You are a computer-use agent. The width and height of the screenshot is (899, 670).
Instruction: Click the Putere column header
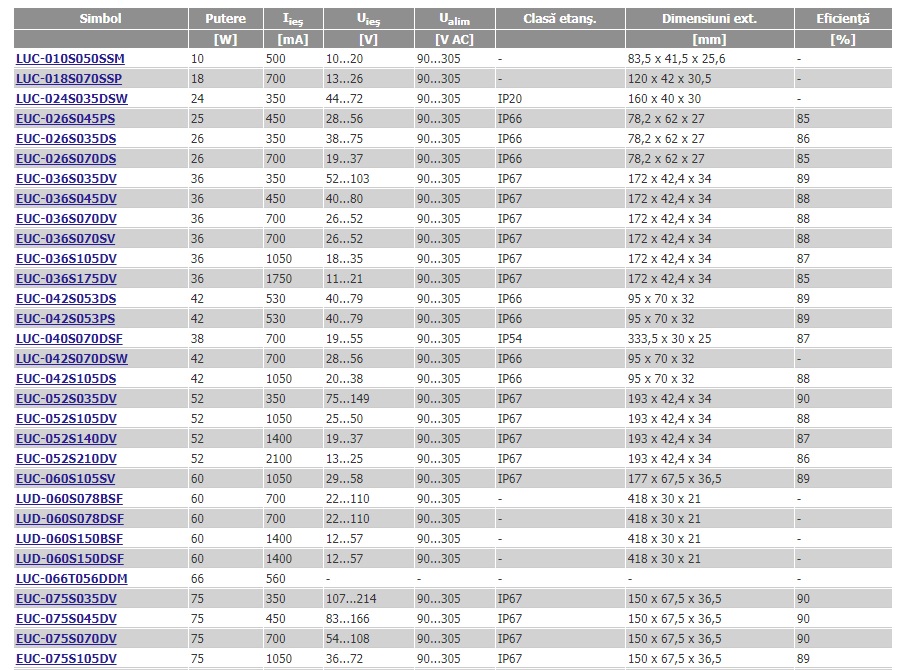point(225,19)
